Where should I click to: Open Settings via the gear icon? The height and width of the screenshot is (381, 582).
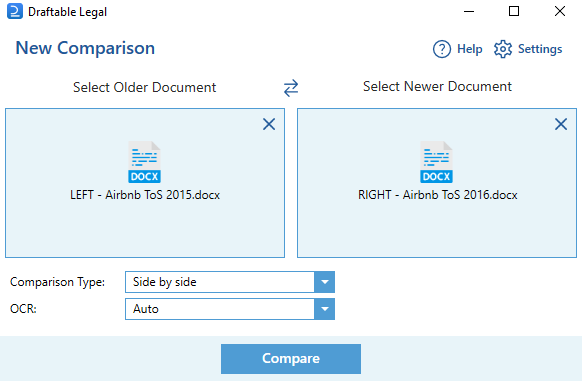click(503, 49)
